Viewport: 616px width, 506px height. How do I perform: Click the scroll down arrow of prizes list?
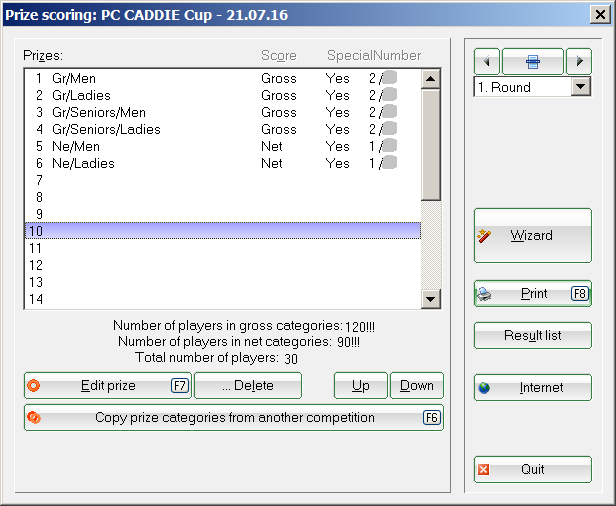431,299
